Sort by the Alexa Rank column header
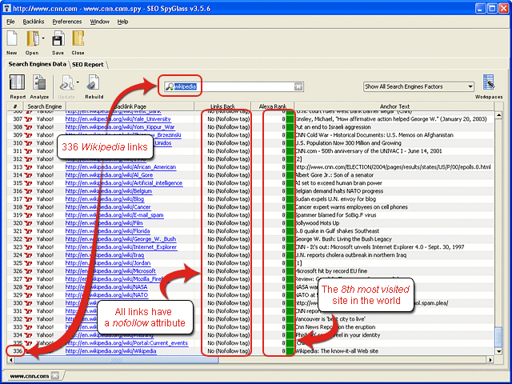 [272, 106]
